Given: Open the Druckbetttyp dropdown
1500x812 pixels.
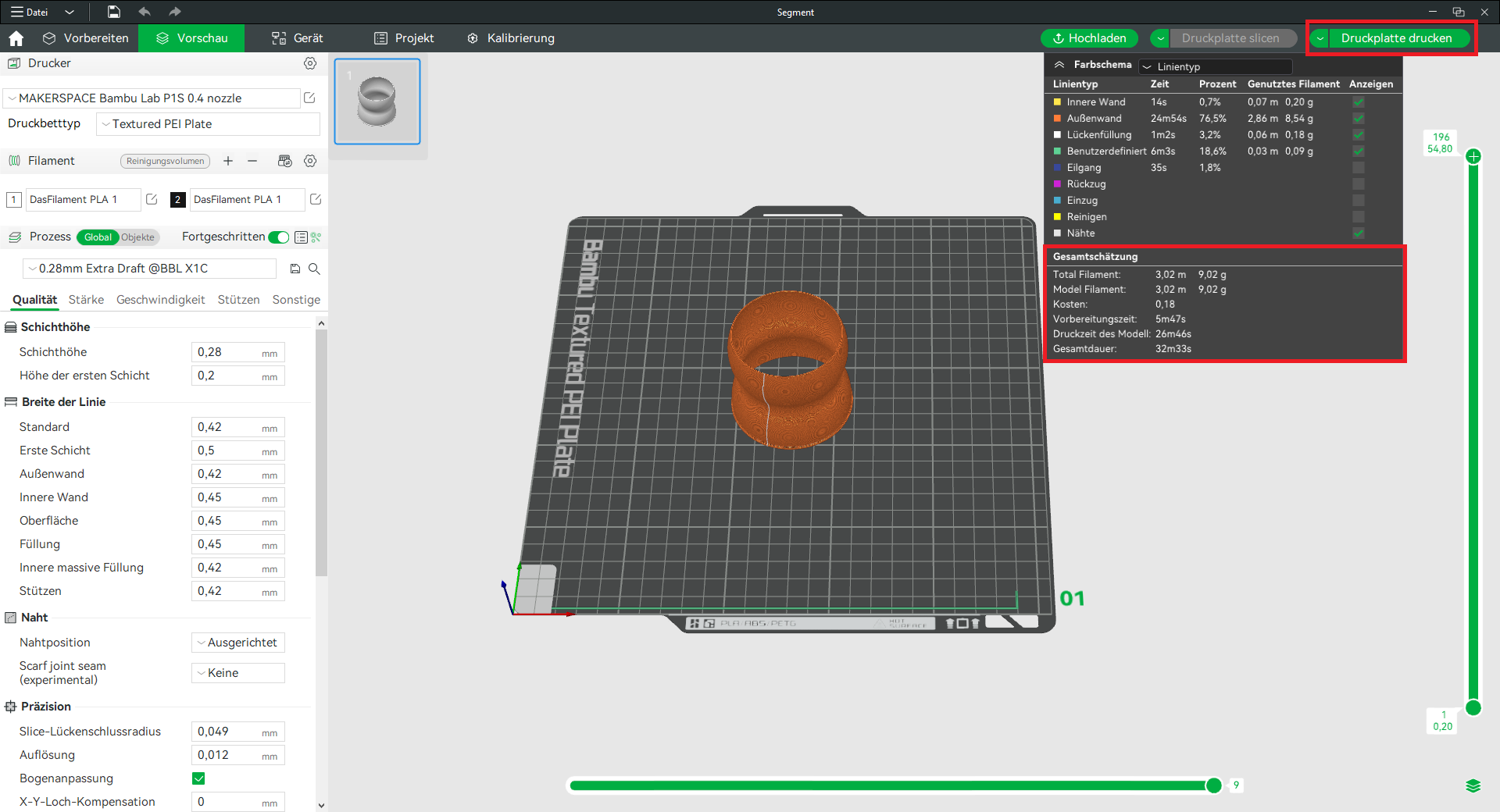Looking at the screenshot, I should 208,124.
